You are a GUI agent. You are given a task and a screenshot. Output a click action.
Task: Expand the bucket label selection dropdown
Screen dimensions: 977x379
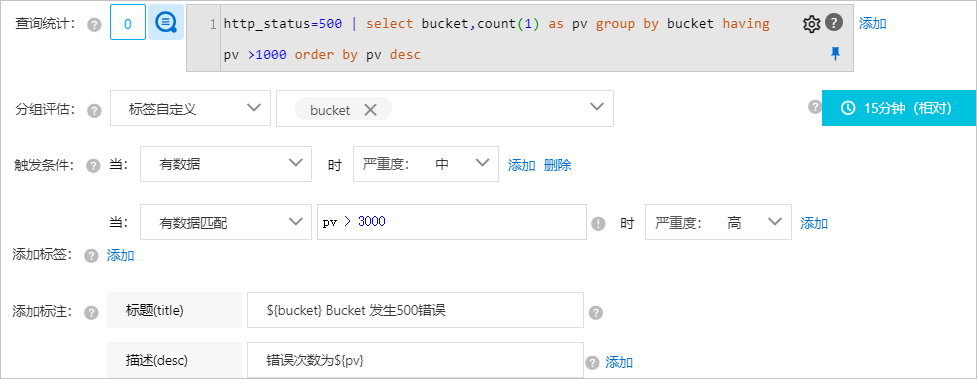(445, 108)
